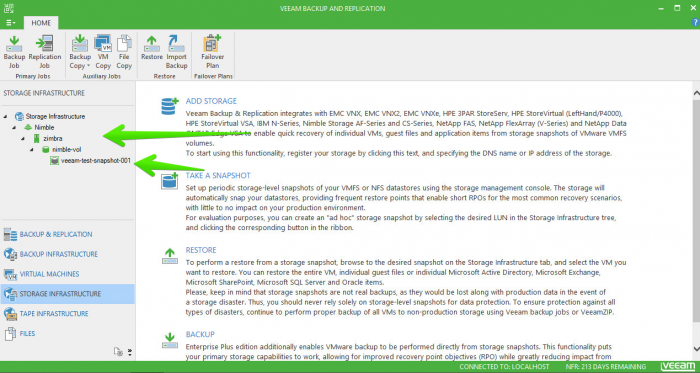Click the snapshot icon beside veeam-test-snapshot-001
700x373 pixels.
pyautogui.click(x=54, y=161)
